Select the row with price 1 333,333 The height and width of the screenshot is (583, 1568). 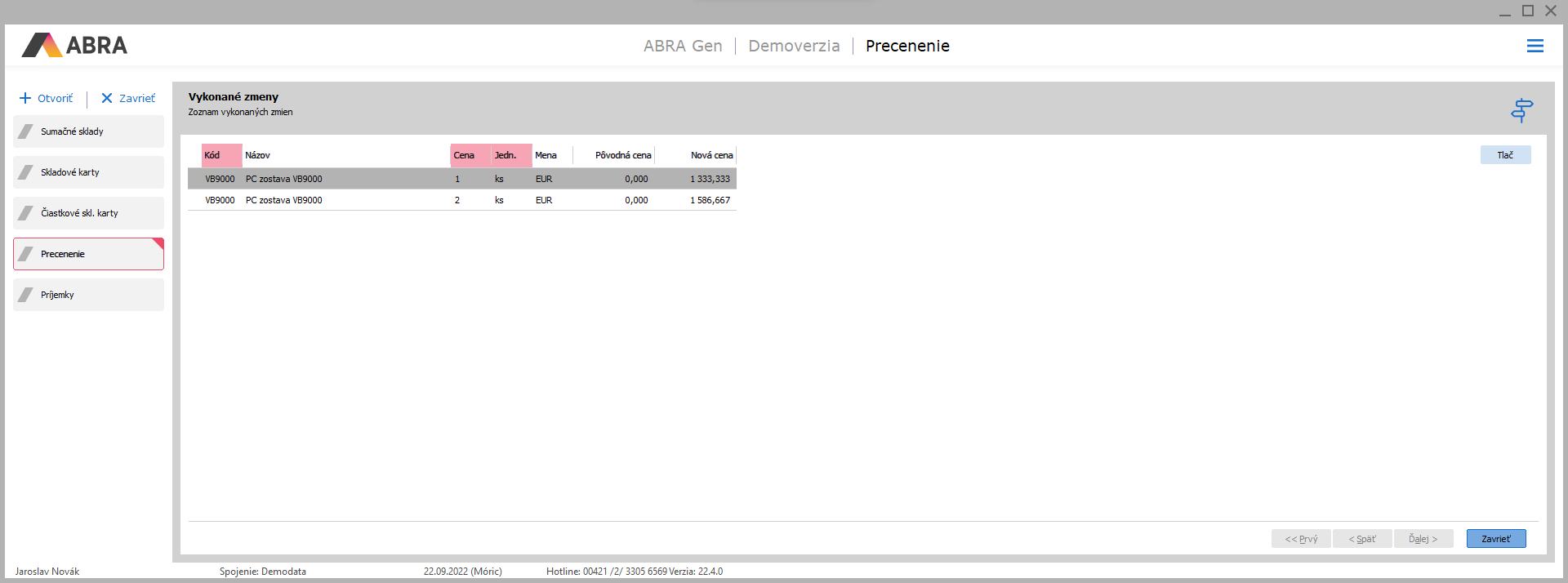click(x=462, y=179)
